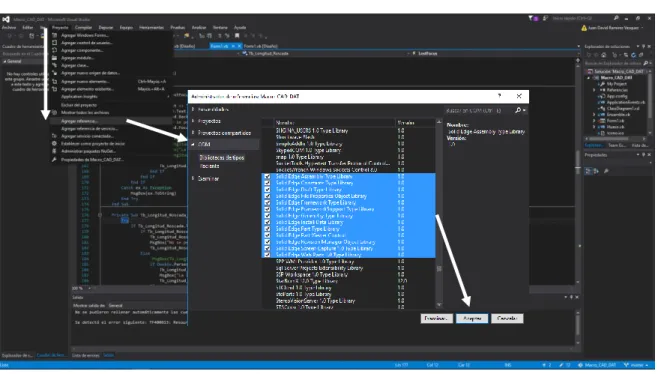Viewport: 658px width, 374px height.
Task: Click the wrench property pages icon in Propiedades
Action: [606, 171]
